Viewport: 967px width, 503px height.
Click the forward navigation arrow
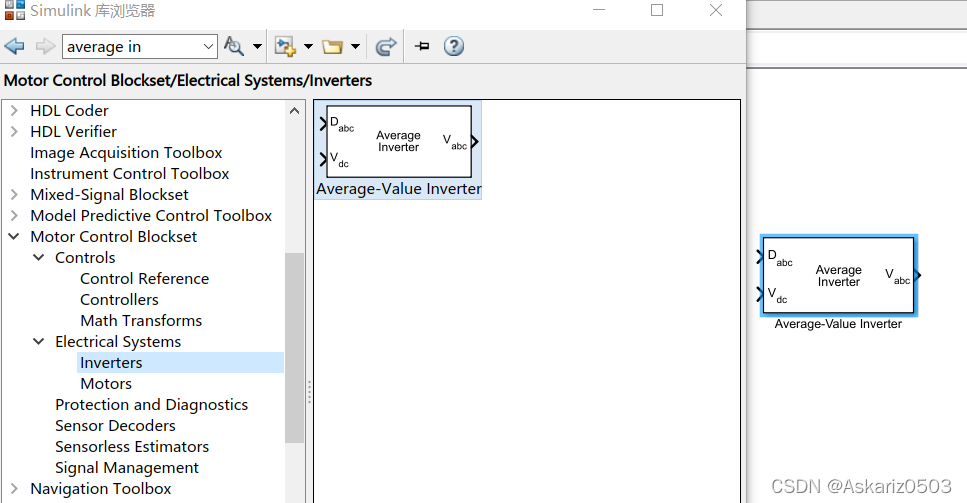pos(44,46)
